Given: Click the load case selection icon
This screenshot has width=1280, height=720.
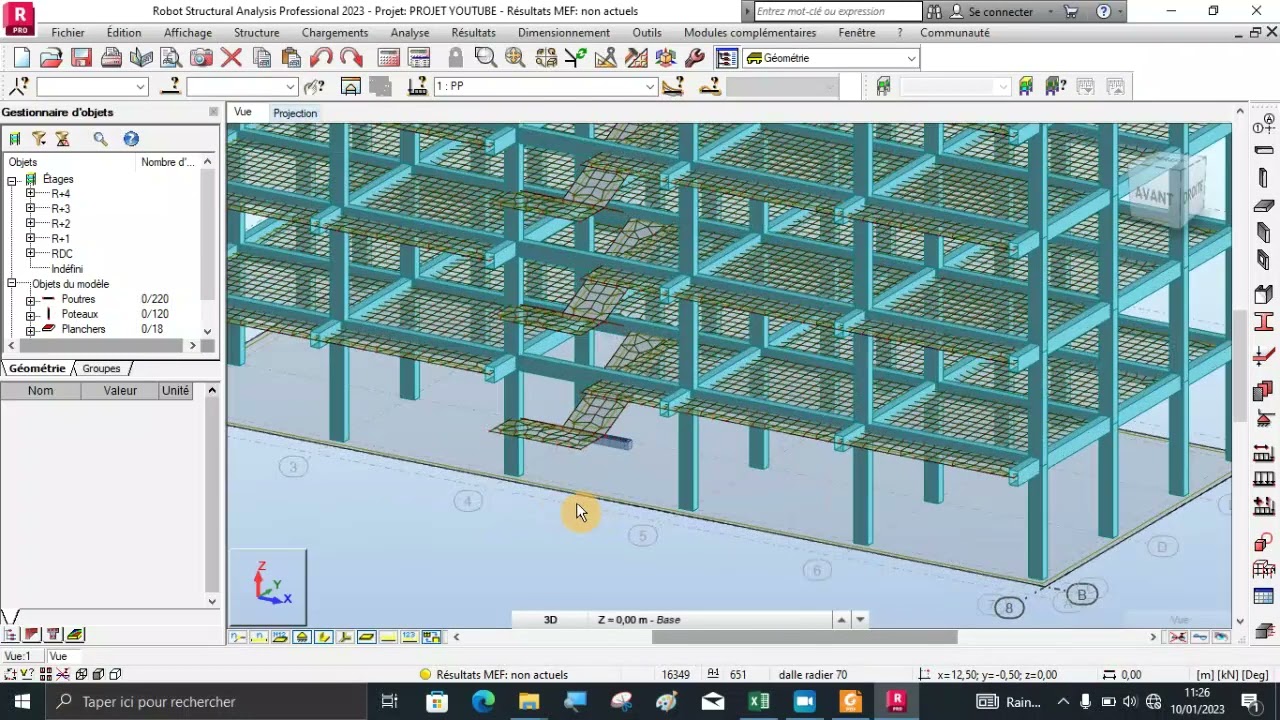Looking at the screenshot, I should 417,86.
